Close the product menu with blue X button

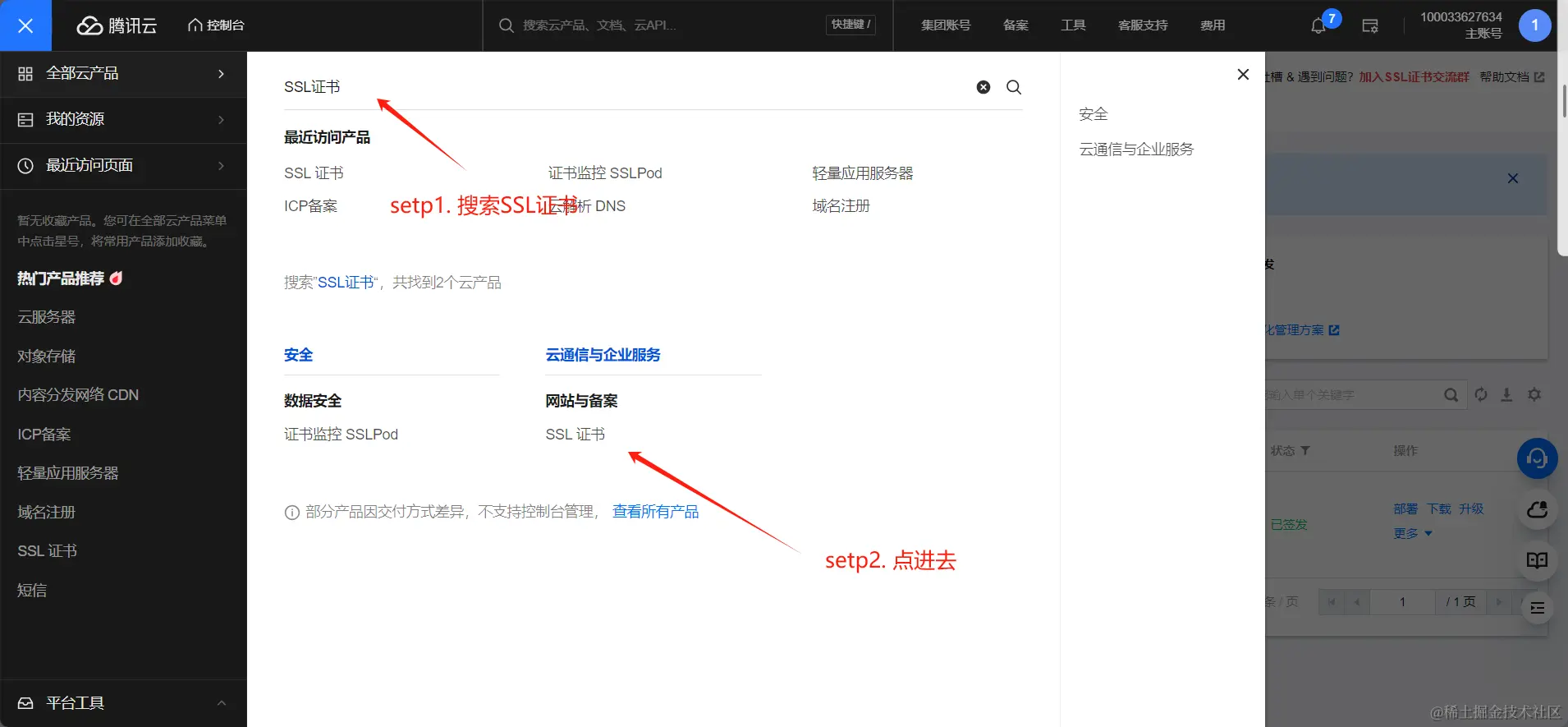pos(25,25)
